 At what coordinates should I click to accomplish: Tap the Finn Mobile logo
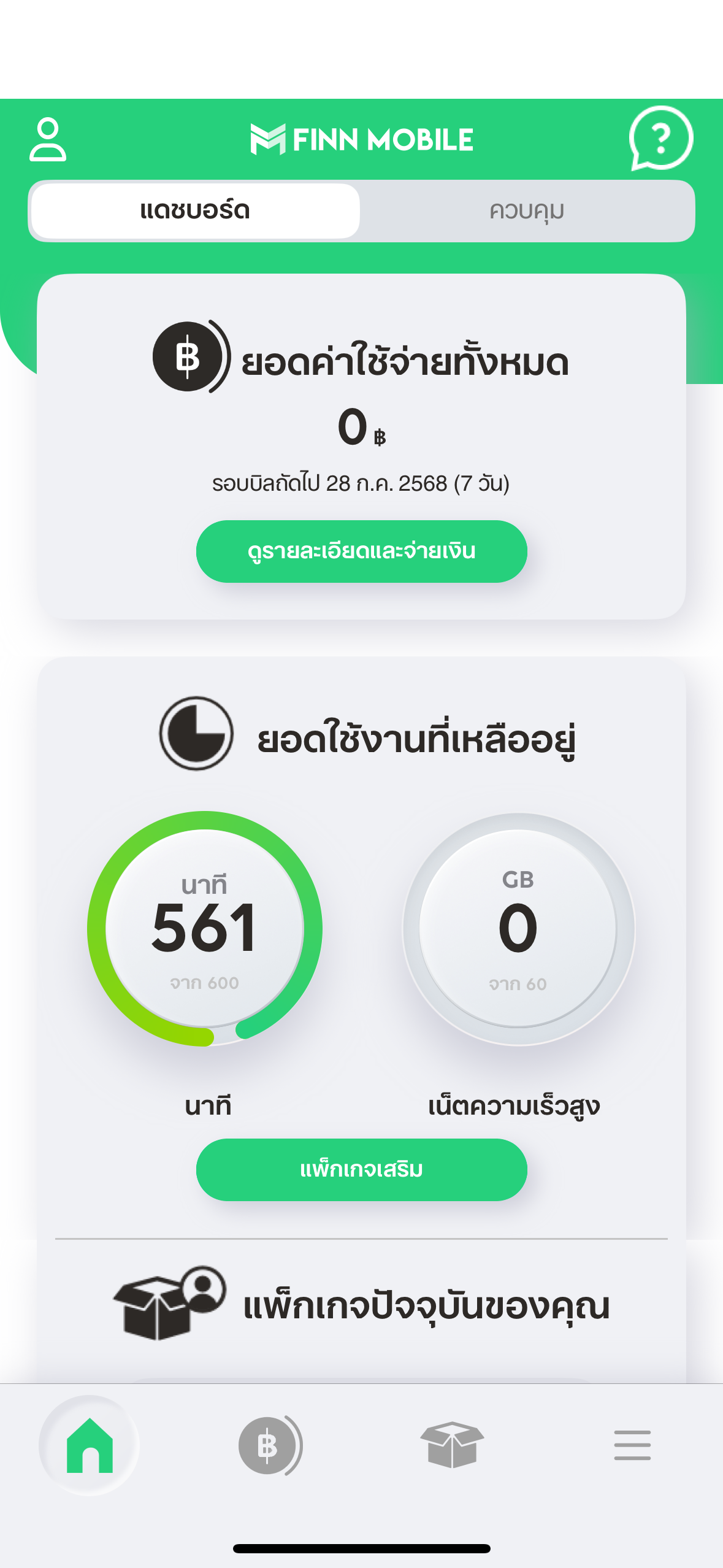coord(361,140)
